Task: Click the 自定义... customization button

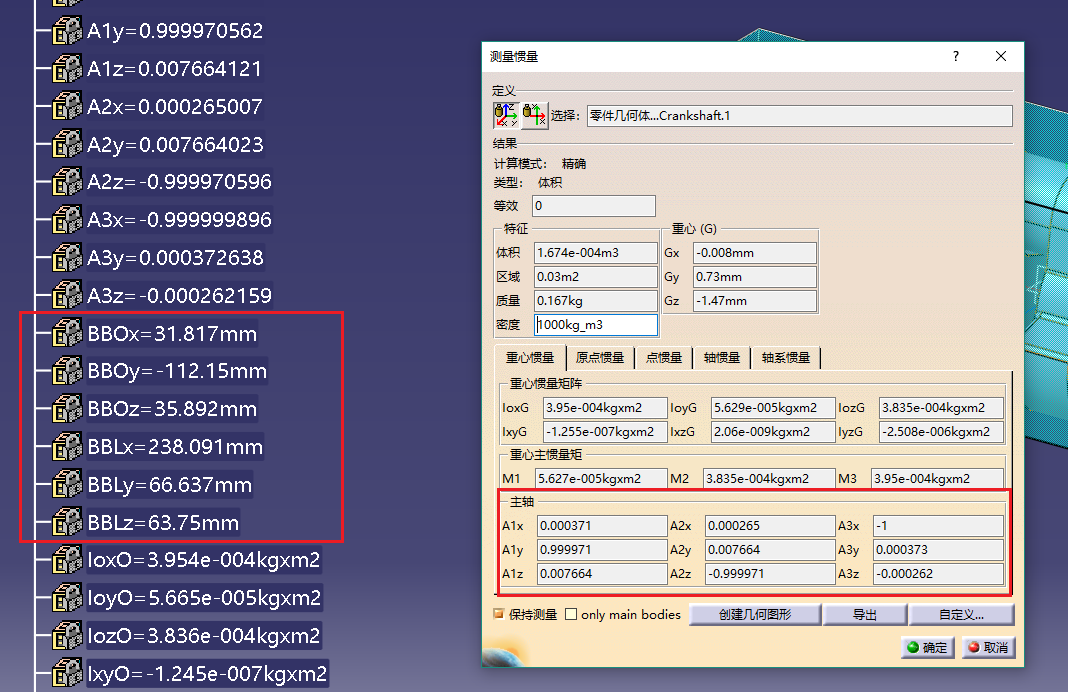Action: point(961,614)
